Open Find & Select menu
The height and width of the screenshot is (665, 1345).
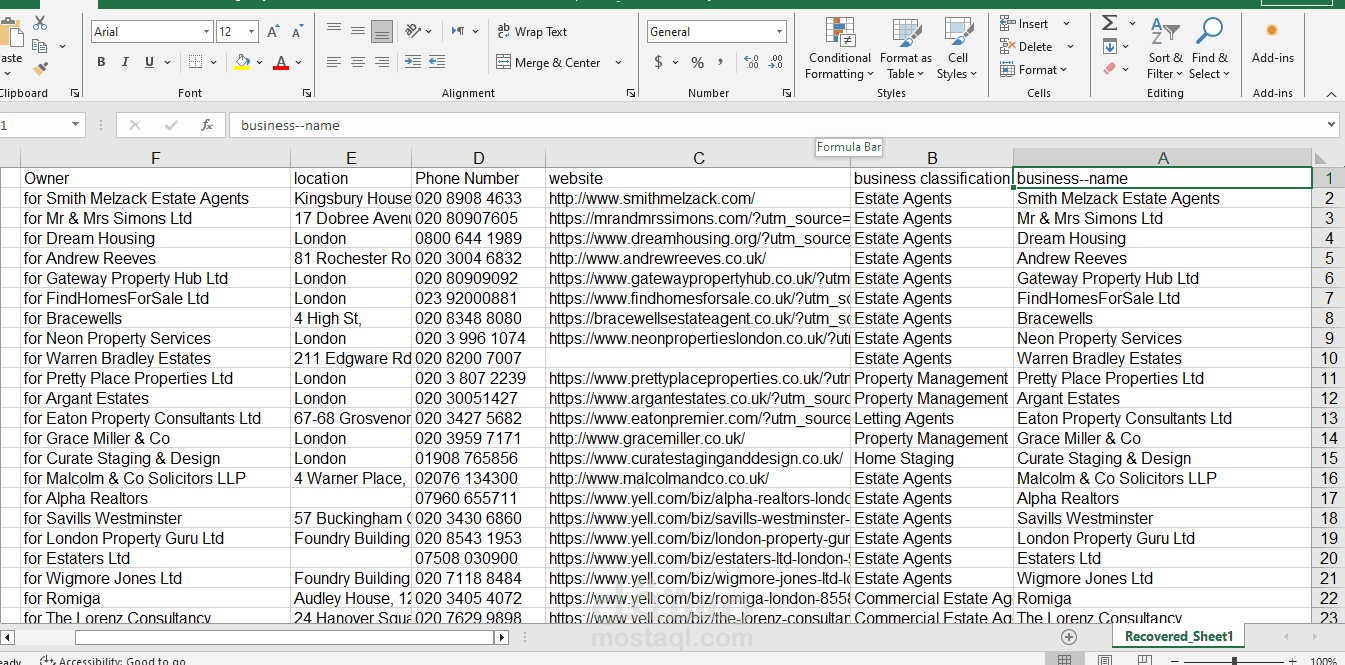1209,48
